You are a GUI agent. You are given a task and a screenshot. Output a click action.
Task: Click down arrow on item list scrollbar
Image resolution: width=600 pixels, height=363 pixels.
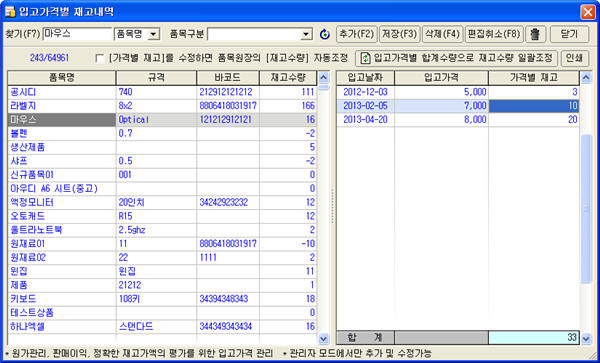pyautogui.click(x=324, y=338)
